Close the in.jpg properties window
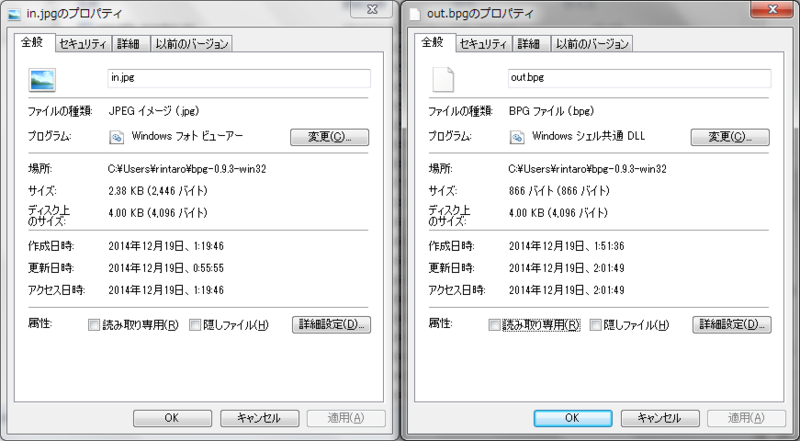Screen dimensions: 800x441 coord(372,9)
